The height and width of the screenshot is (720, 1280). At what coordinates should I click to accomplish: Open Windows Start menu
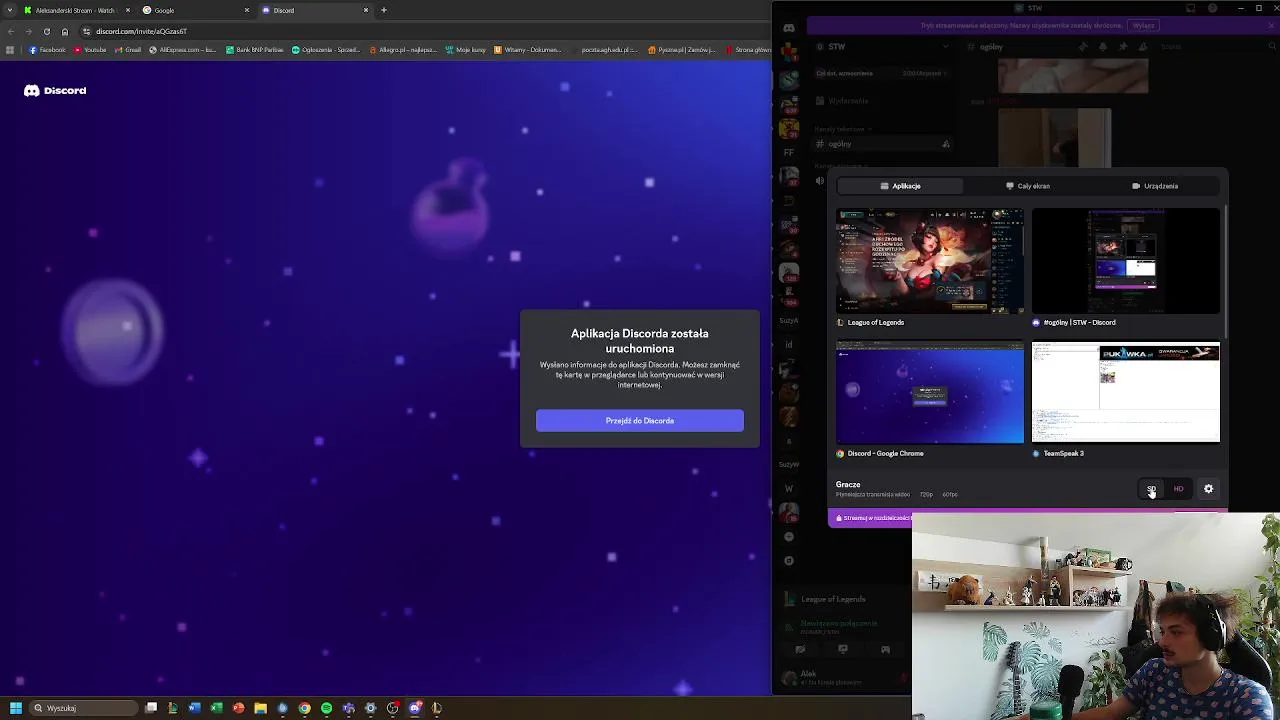15,708
